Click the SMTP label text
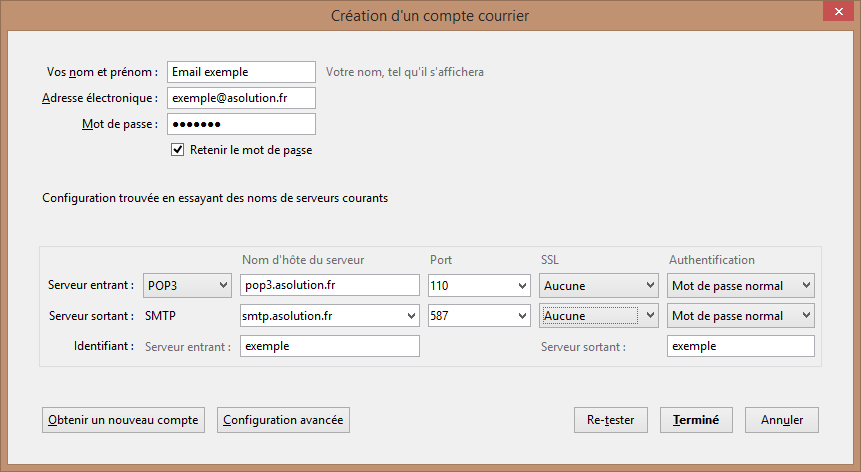This screenshot has width=861, height=472. 160,316
